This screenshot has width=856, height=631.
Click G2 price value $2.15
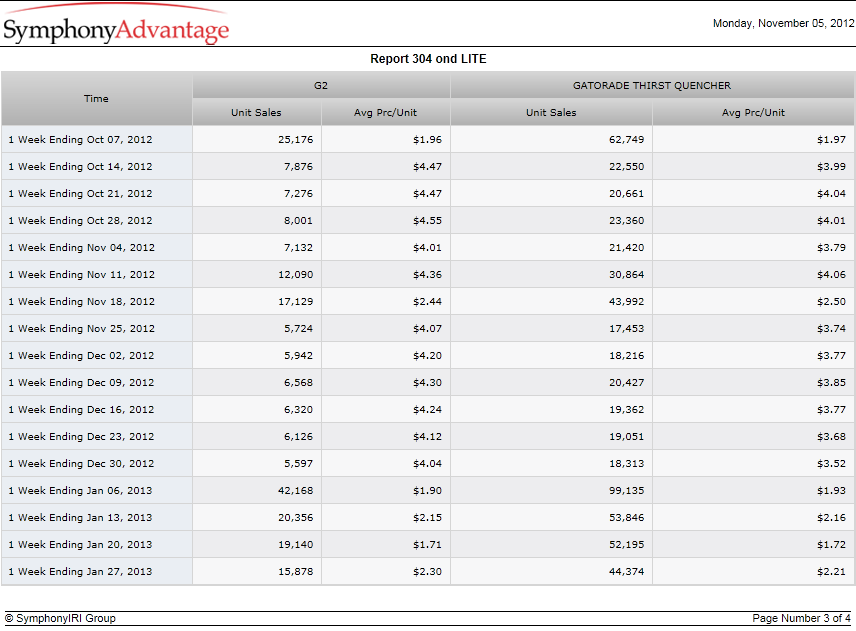click(427, 517)
